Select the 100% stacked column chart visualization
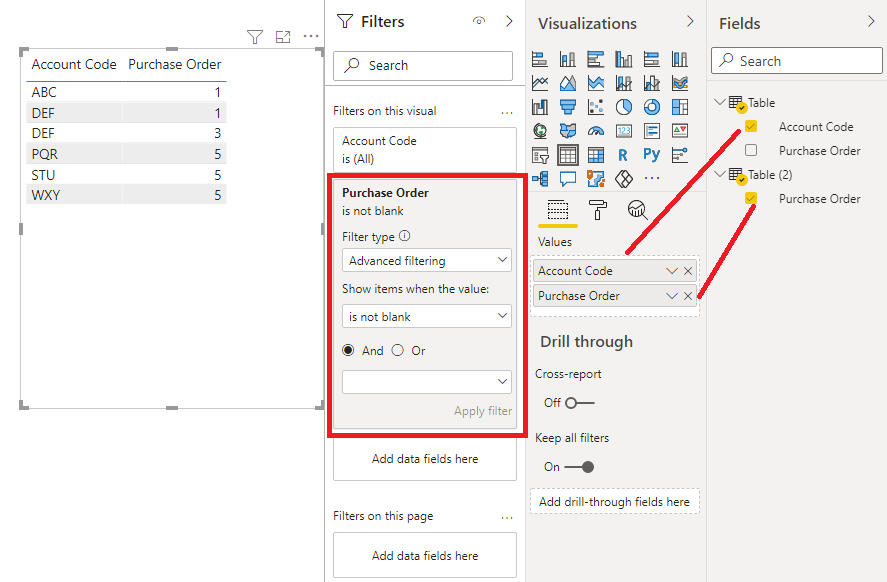This screenshot has width=887, height=582. [679, 59]
